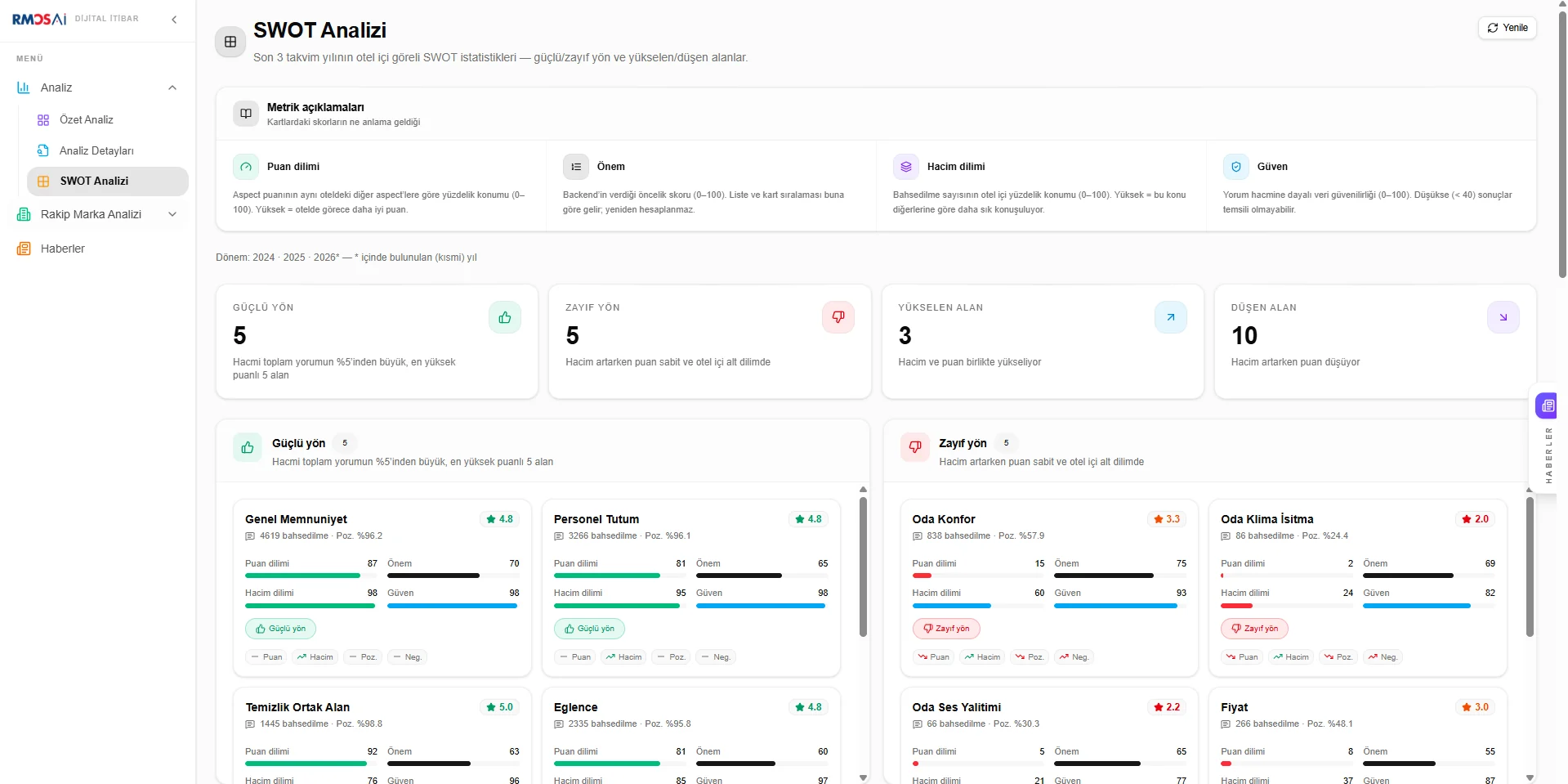
Task: Collapse the sidebar with the chevron arrow
Action: [174, 20]
